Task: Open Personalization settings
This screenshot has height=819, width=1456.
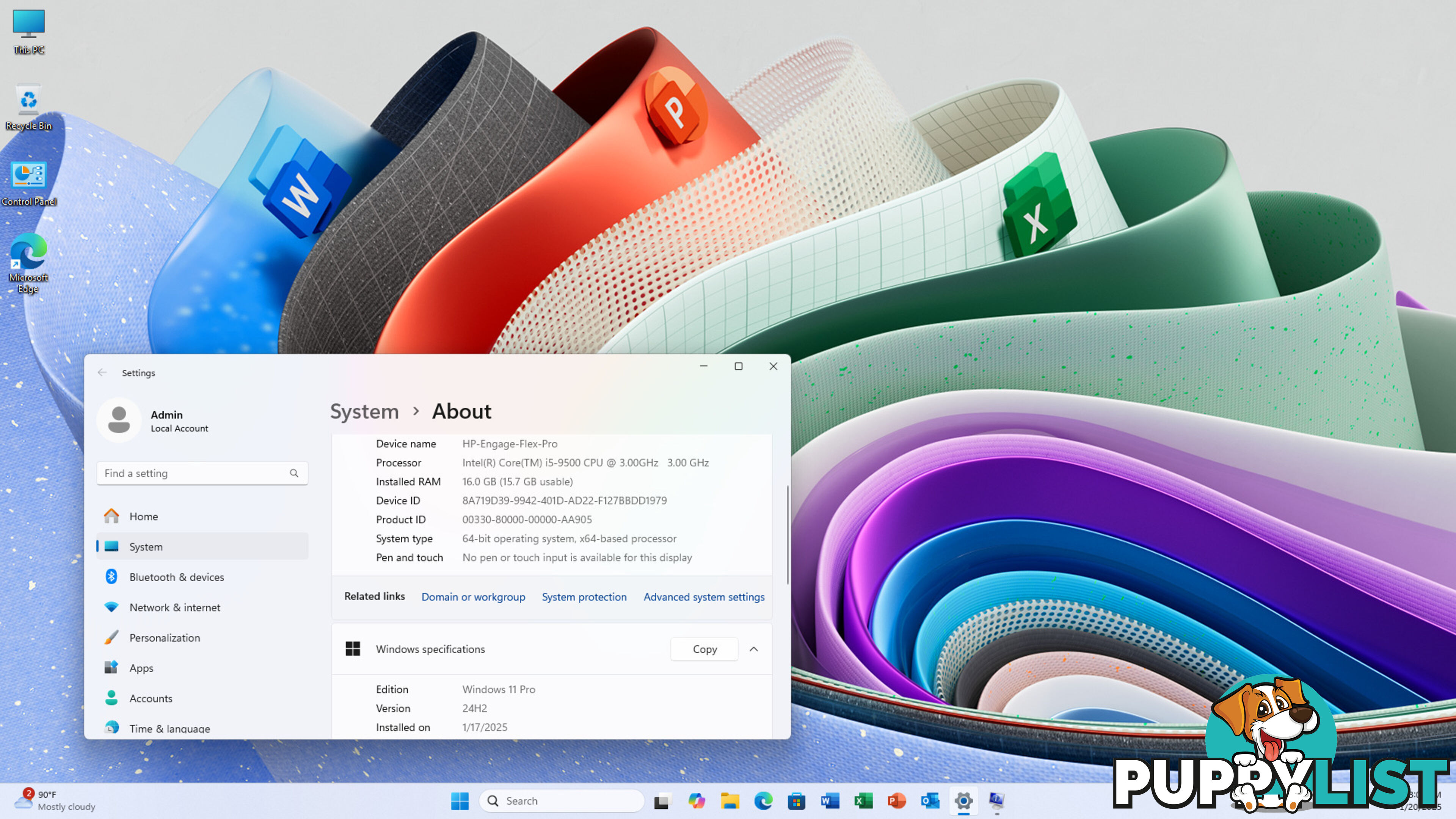Action: (x=202, y=637)
